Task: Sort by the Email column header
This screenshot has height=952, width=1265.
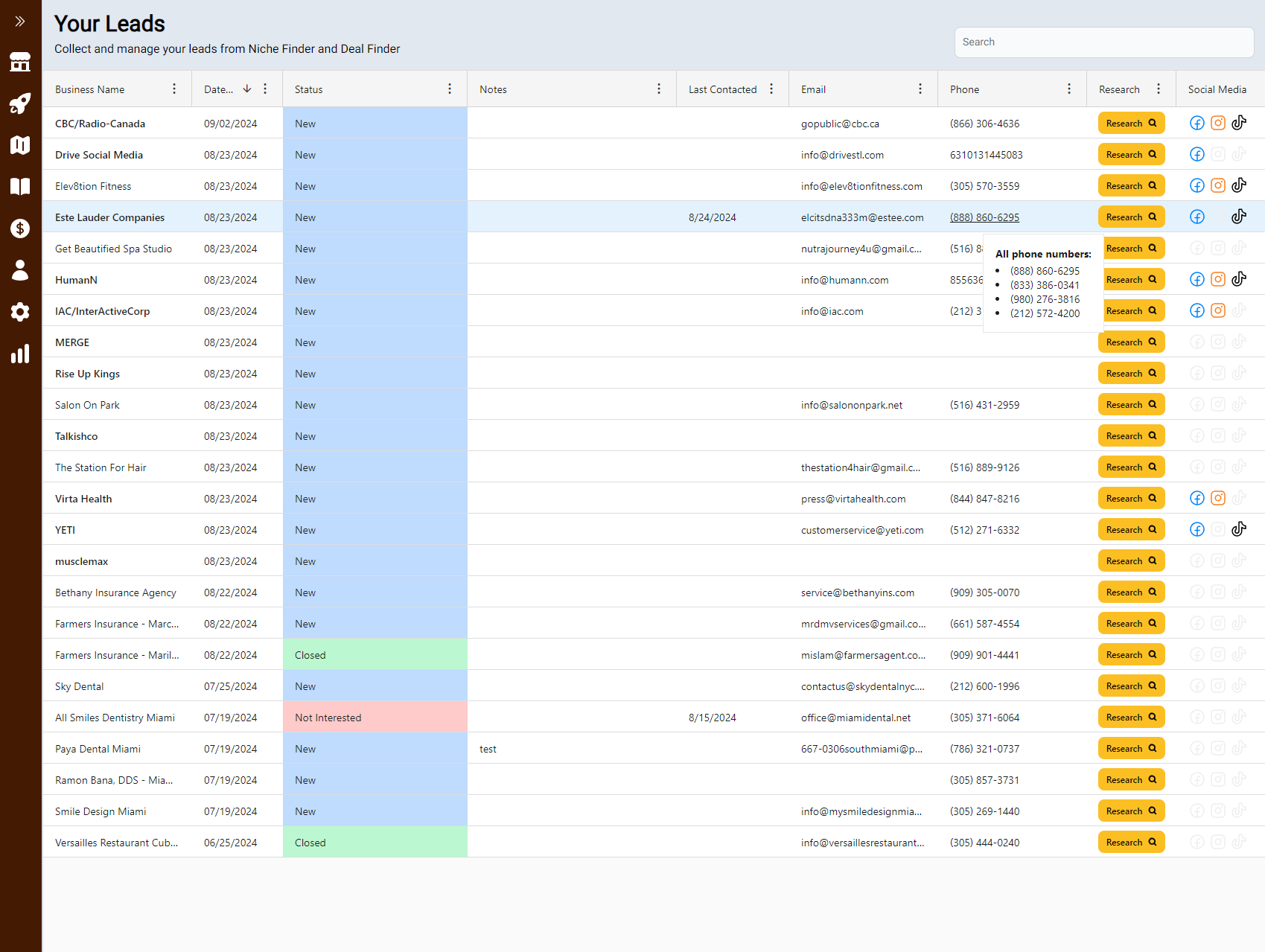Action: (x=813, y=89)
